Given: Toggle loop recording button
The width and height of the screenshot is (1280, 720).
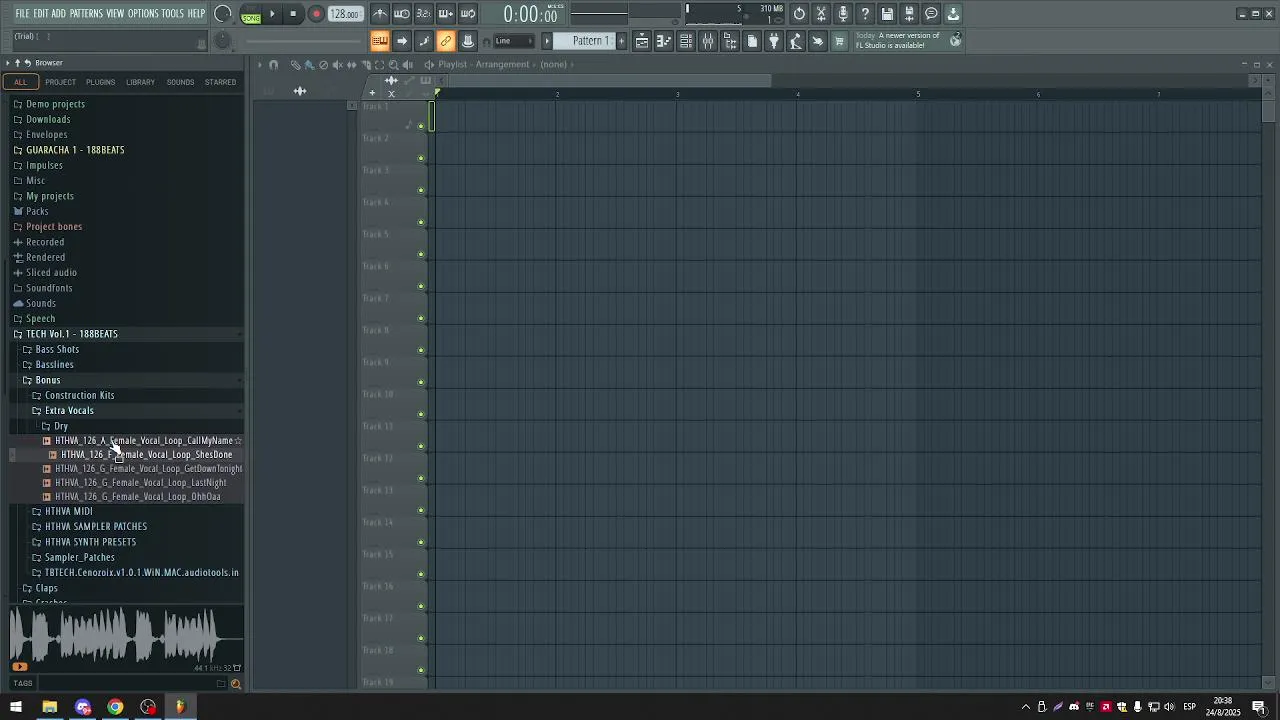Looking at the screenshot, I should point(468,14).
